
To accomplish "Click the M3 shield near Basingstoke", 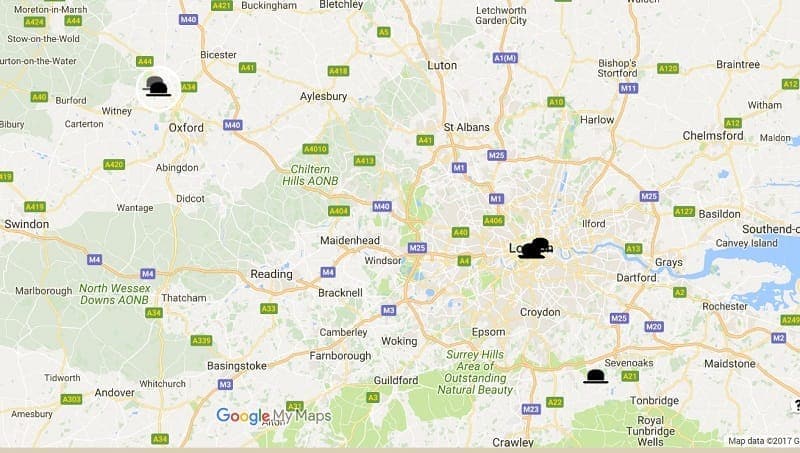I will tap(225, 385).
